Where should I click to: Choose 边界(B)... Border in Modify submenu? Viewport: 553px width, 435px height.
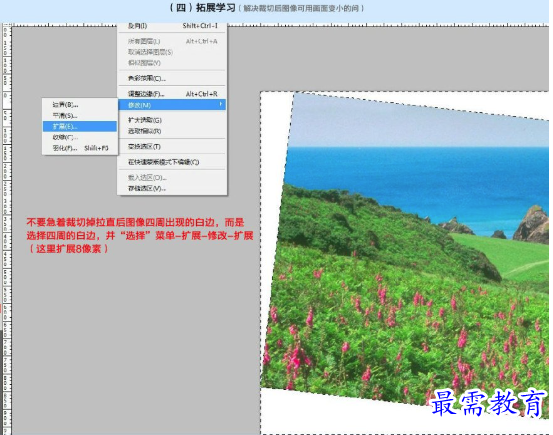[x=80, y=104]
